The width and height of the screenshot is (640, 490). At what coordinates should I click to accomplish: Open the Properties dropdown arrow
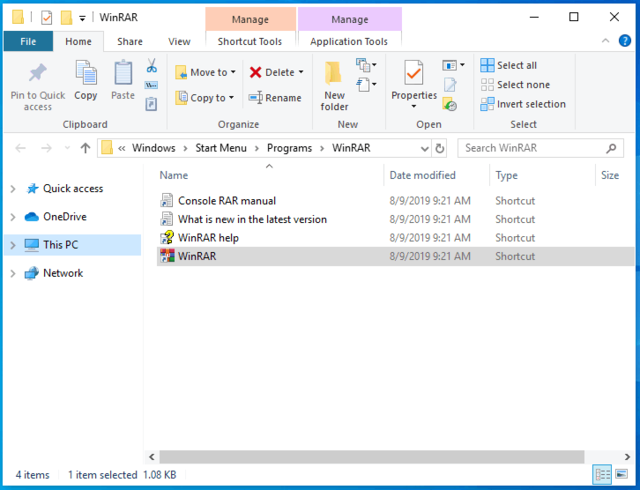pos(414,107)
